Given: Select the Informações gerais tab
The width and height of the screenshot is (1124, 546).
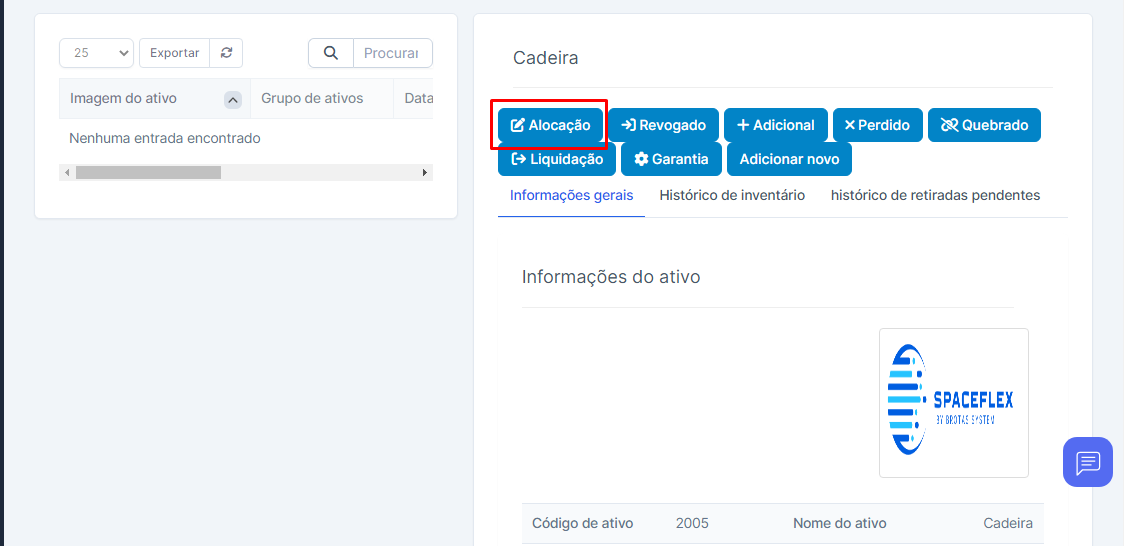Looking at the screenshot, I should coord(571,195).
